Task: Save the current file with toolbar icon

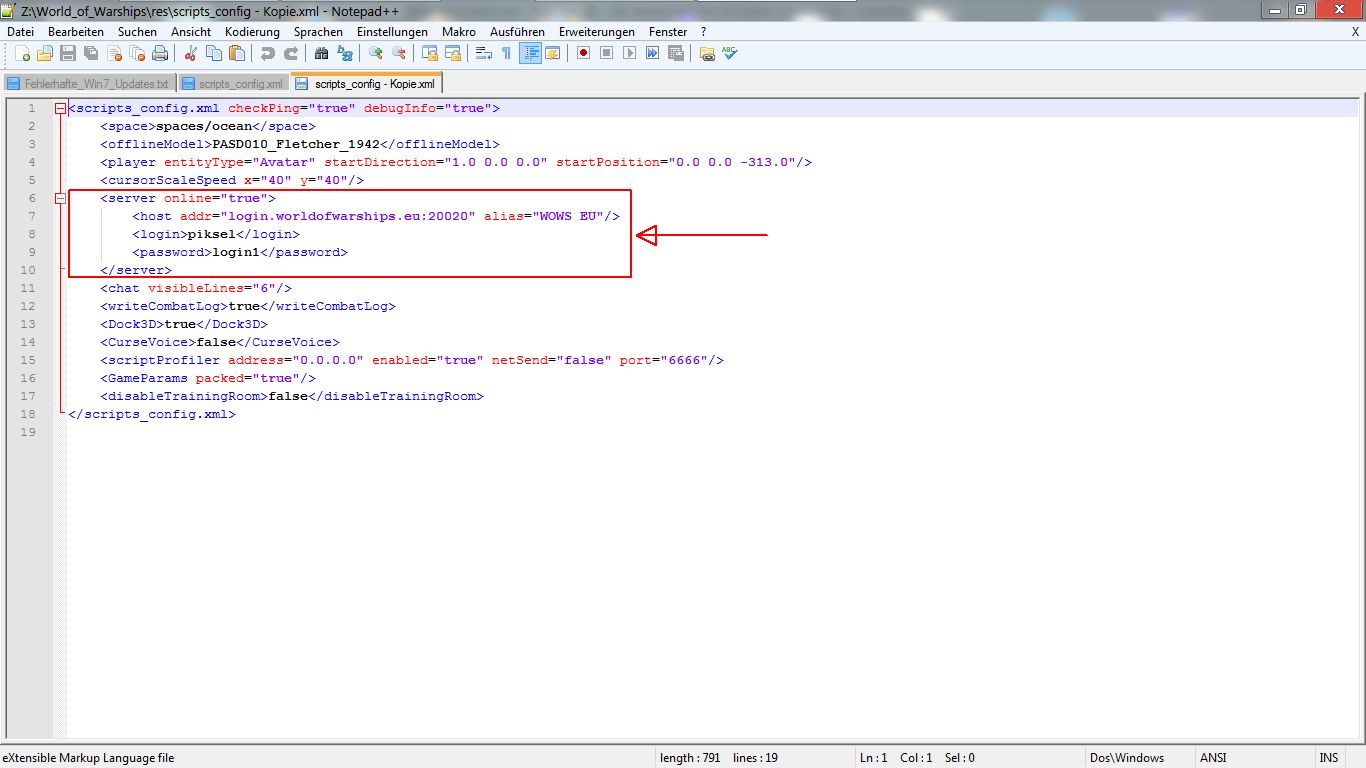Action: point(67,53)
